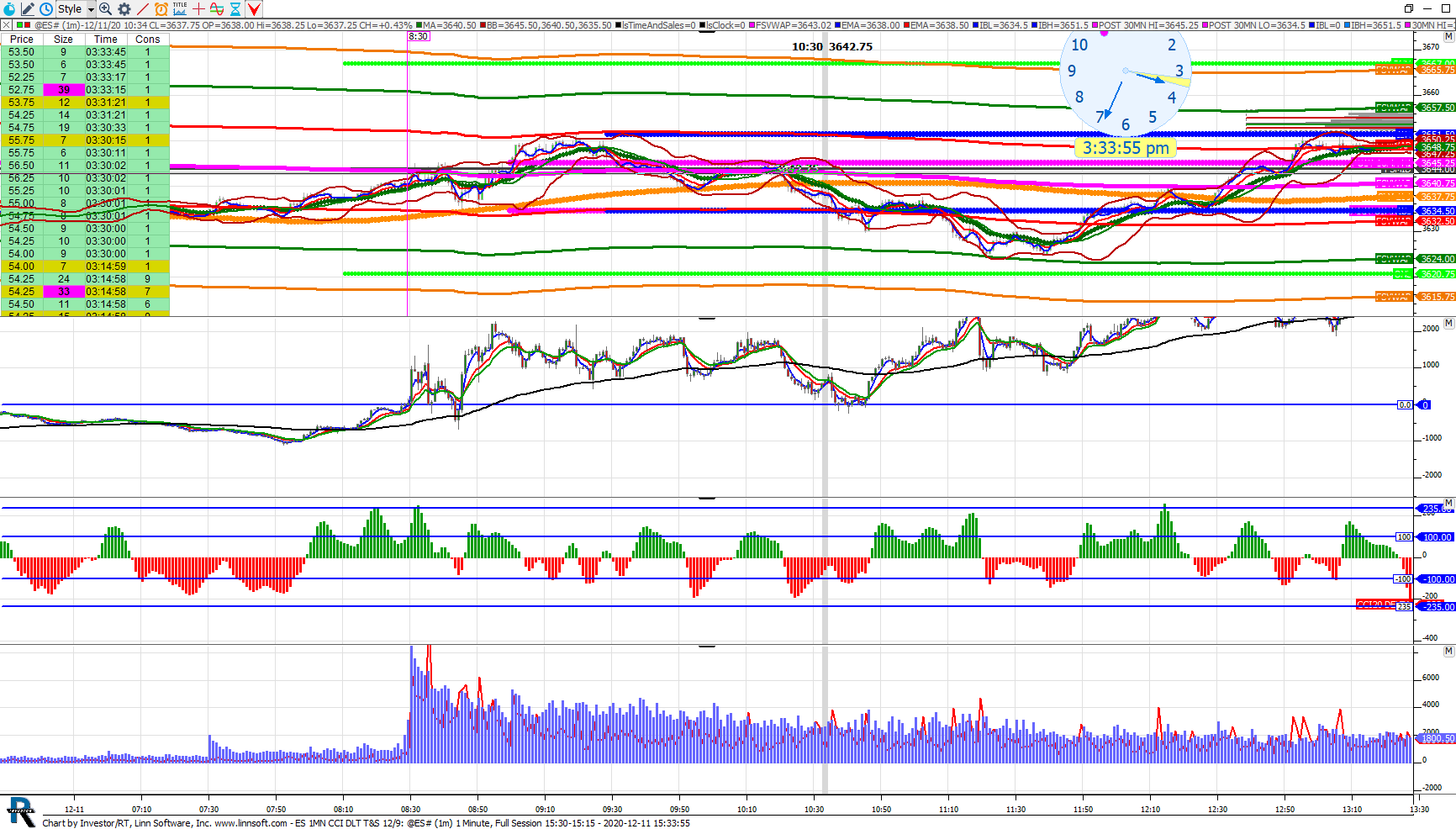Click the Investor/RT logo icon
The image size is (1456, 829).
21,812
